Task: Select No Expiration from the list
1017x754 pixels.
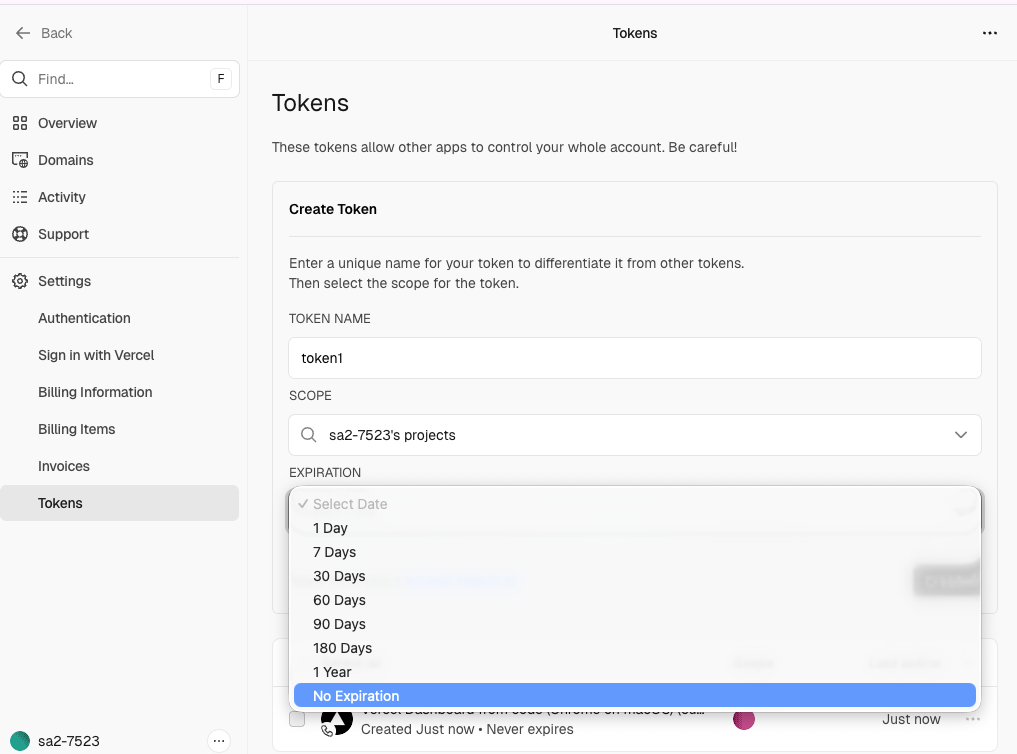Action: pyautogui.click(x=356, y=696)
